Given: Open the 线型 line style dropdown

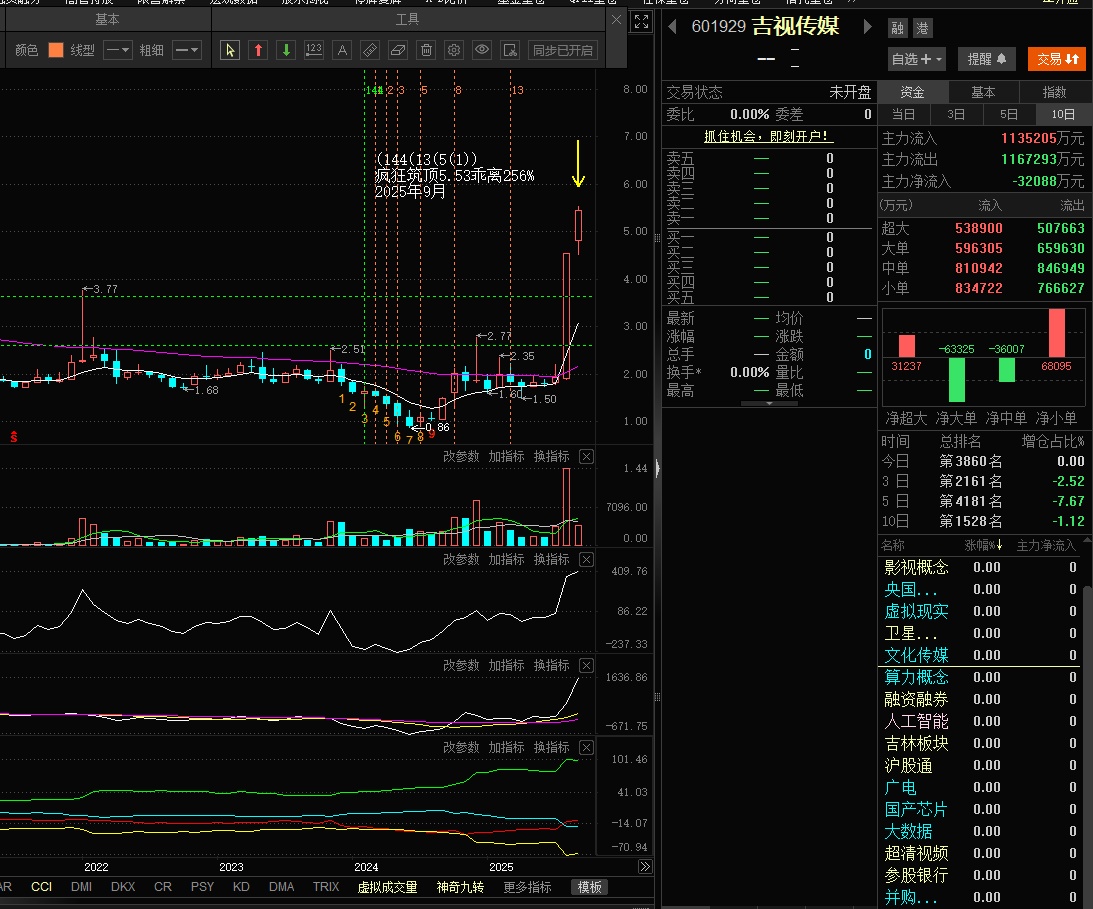Looking at the screenshot, I should click(x=118, y=50).
